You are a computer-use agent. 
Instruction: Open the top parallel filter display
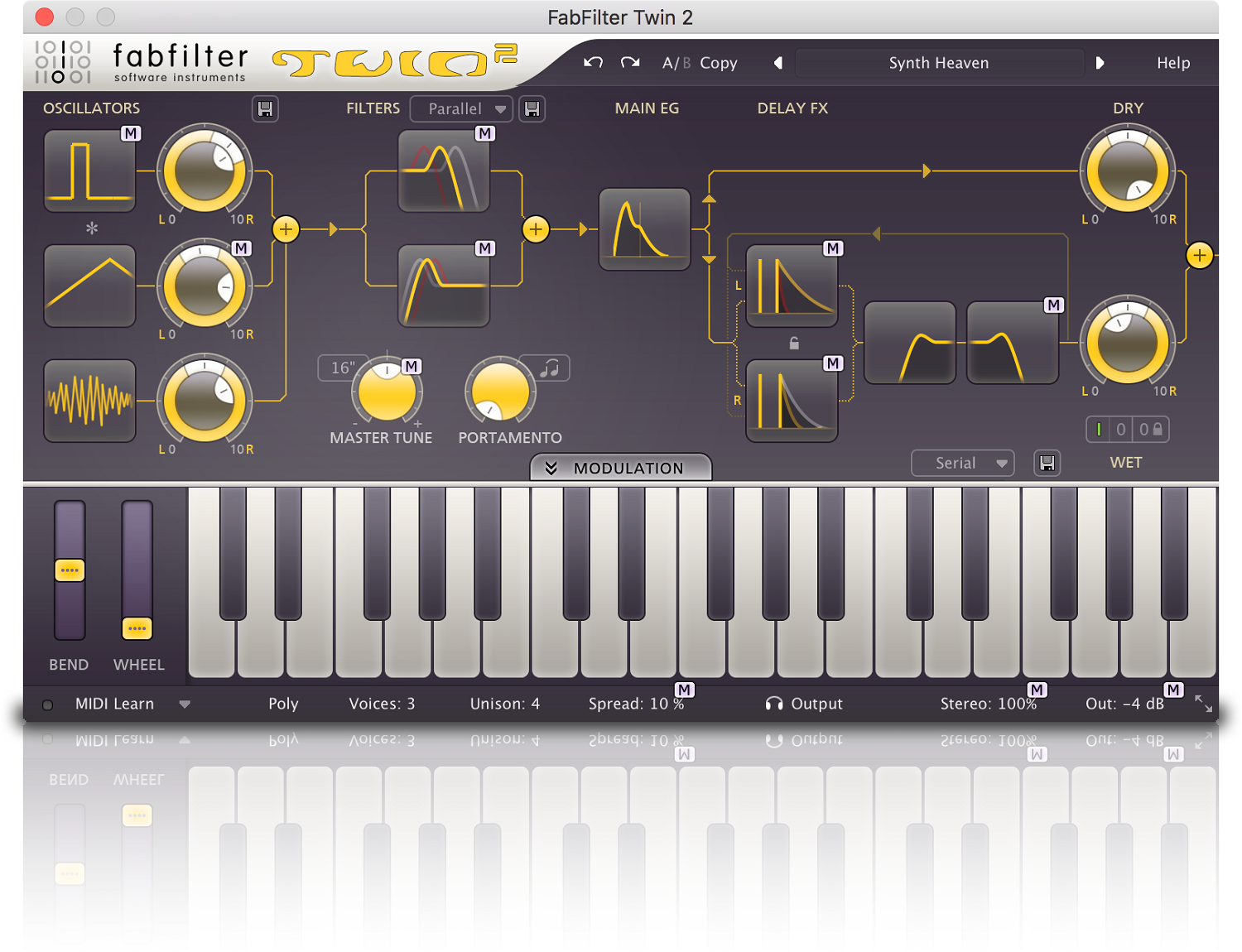pyautogui.click(x=444, y=171)
